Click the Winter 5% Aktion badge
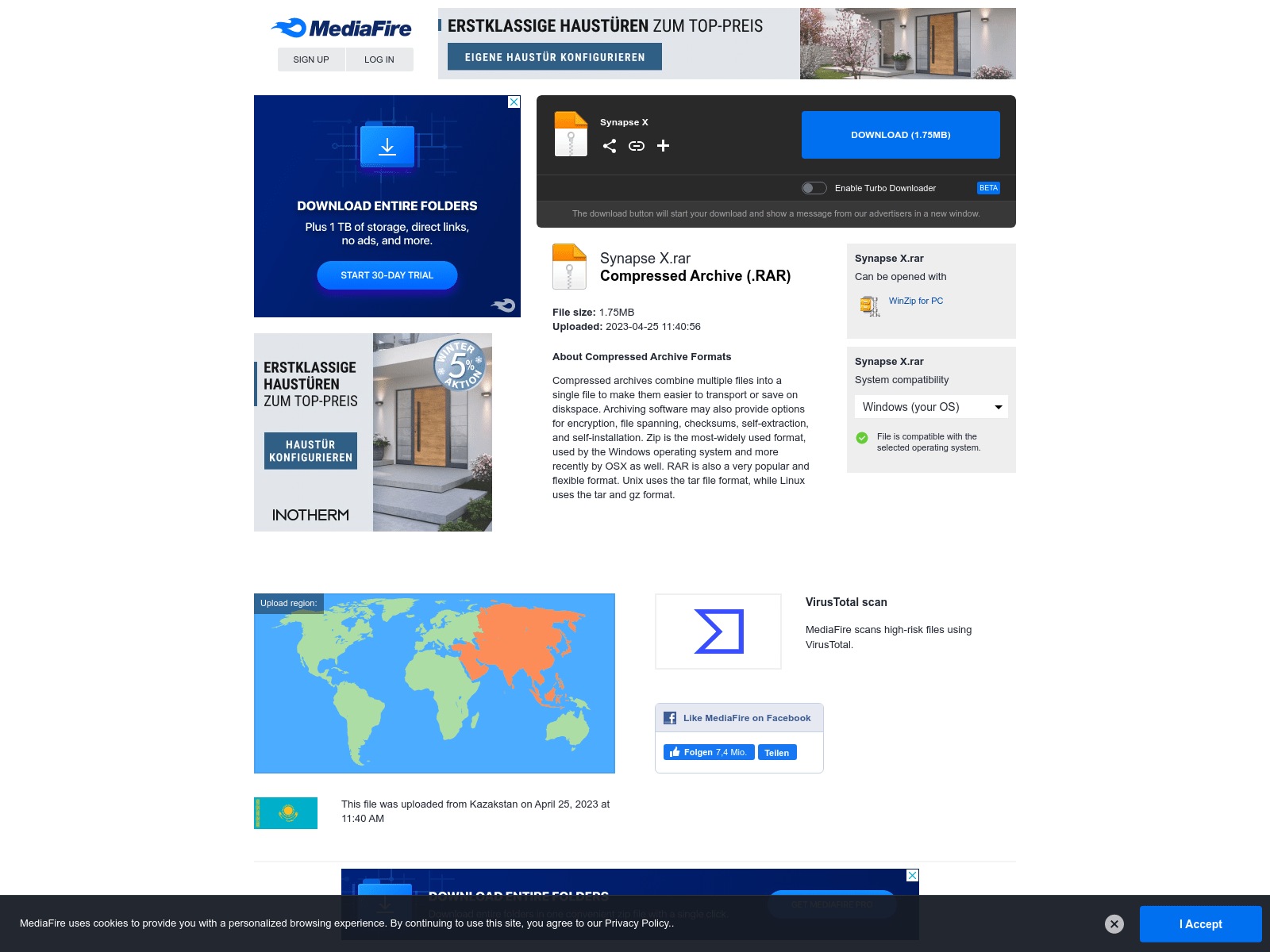The image size is (1270, 952). 461,365
